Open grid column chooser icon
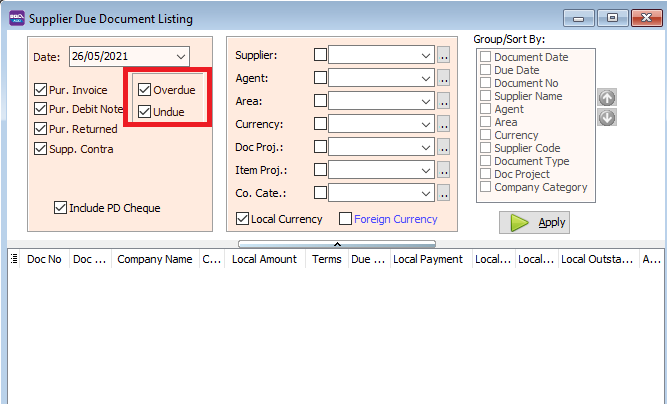The height and width of the screenshot is (404, 667). coord(14,258)
